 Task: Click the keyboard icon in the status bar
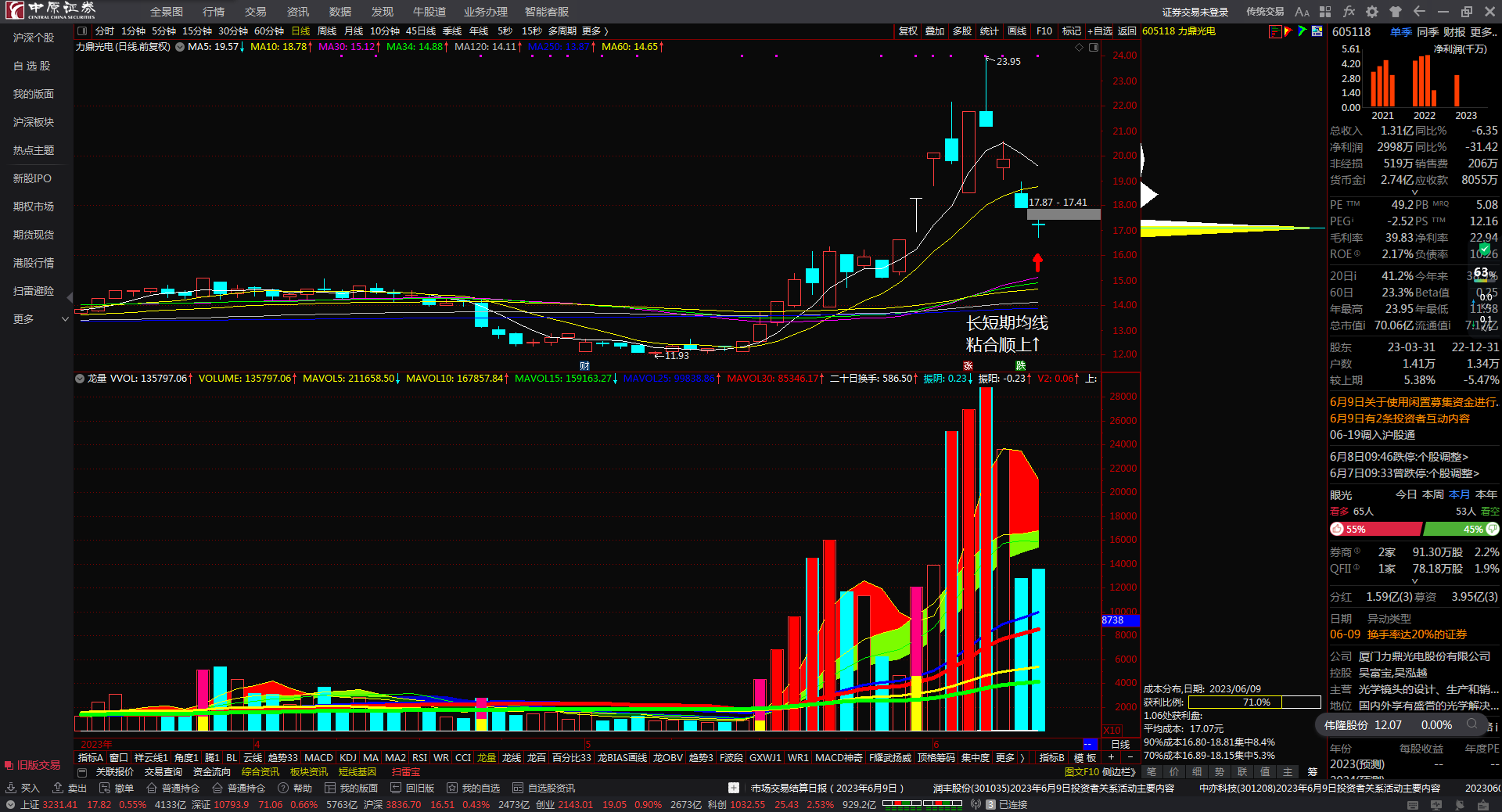[1413, 804]
